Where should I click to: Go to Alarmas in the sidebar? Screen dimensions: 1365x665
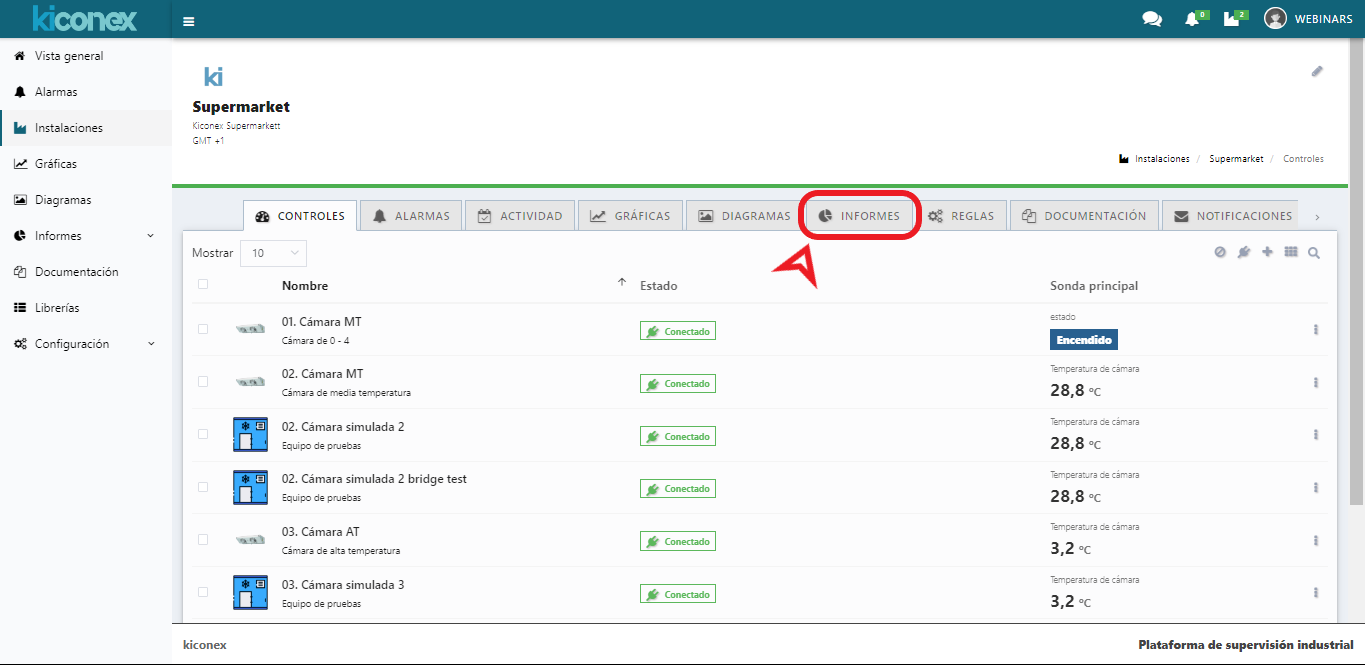pyautogui.click(x=56, y=92)
